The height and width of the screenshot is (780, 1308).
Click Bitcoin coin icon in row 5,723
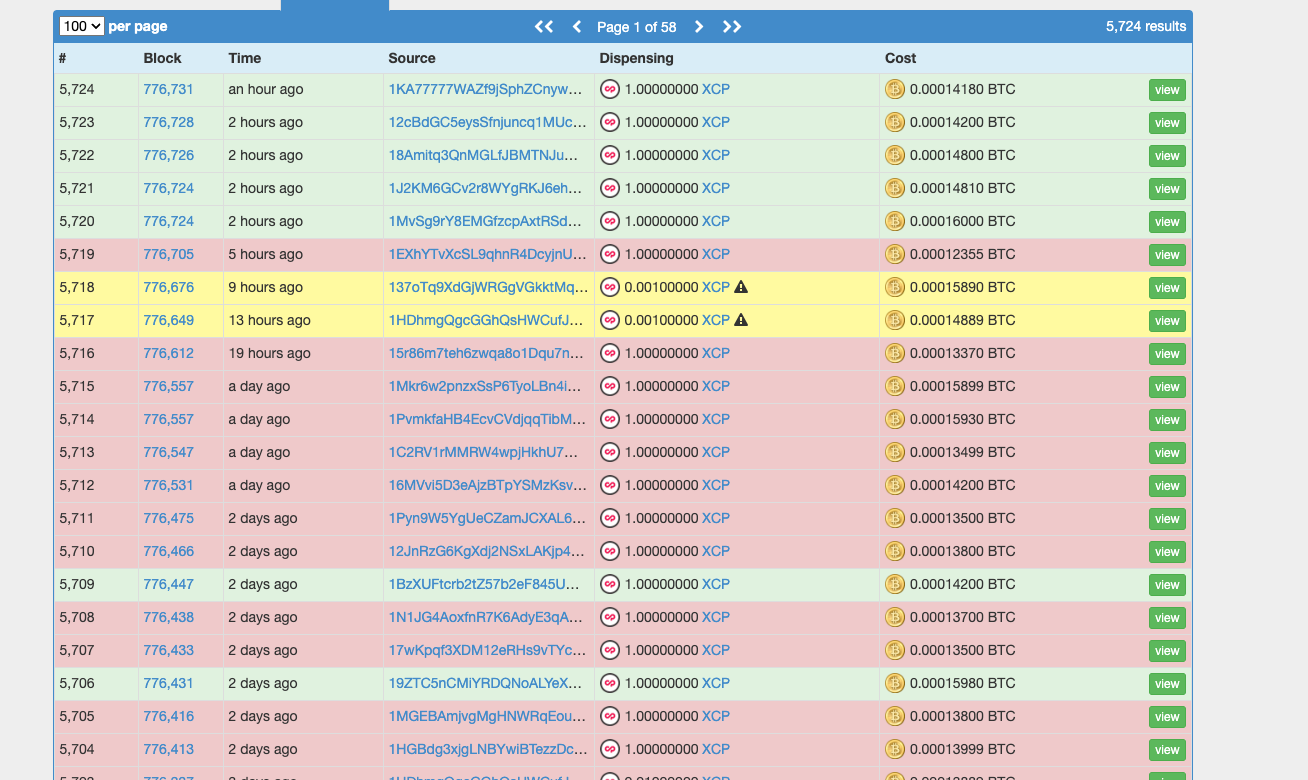coord(895,122)
